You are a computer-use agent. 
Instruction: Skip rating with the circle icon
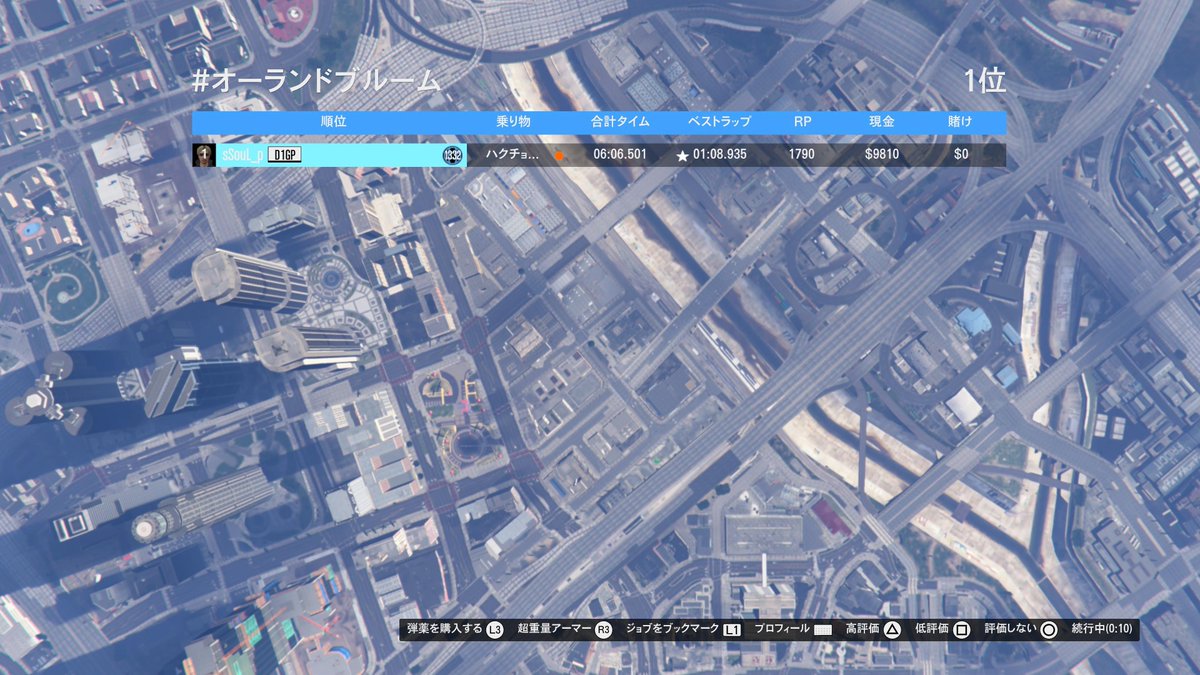[1048, 630]
